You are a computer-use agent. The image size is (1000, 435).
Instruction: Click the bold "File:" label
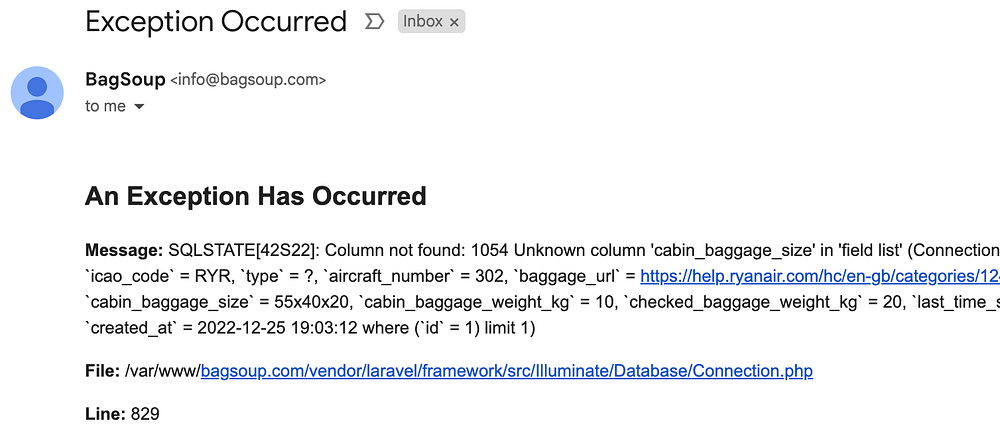pos(103,371)
